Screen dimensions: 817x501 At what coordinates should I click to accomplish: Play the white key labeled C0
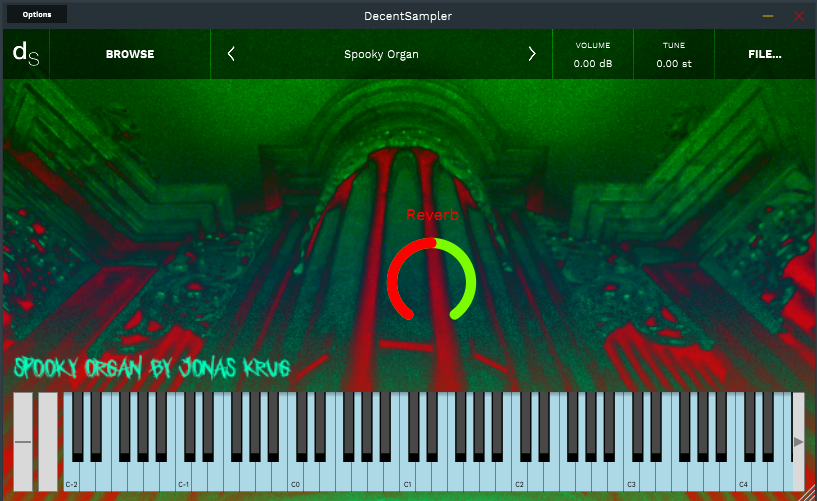click(x=295, y=477)
